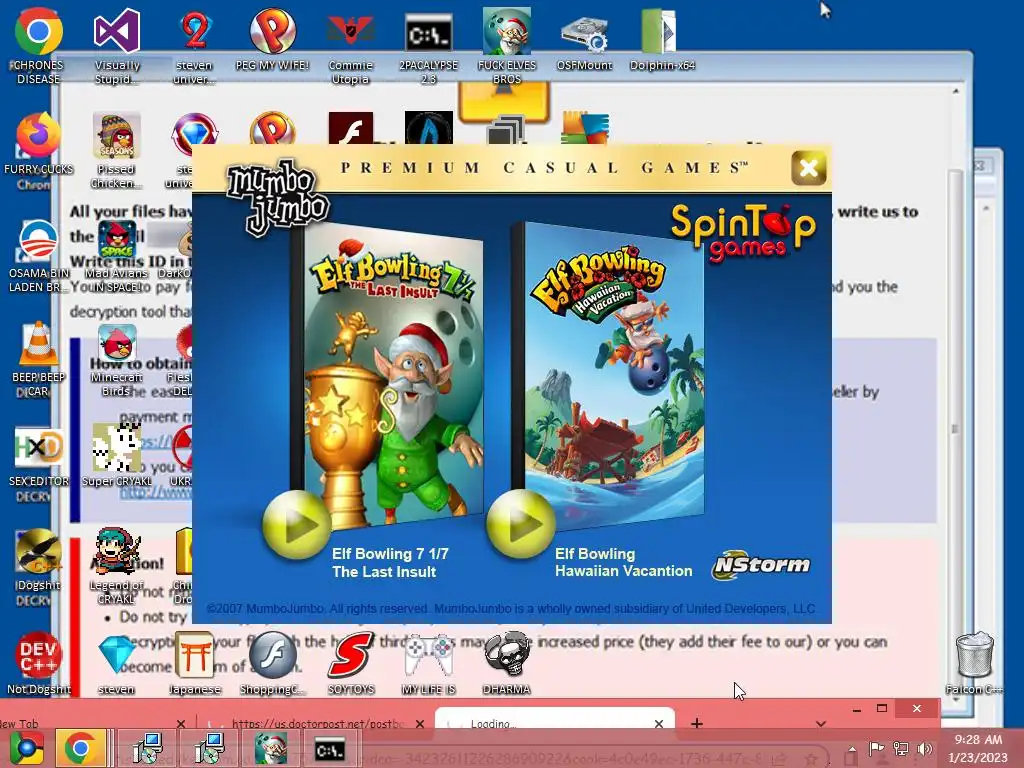This screenshot has width=1024, height=768.
Task: Expand browser tab search chevron
Action: (x=820, y=724)
